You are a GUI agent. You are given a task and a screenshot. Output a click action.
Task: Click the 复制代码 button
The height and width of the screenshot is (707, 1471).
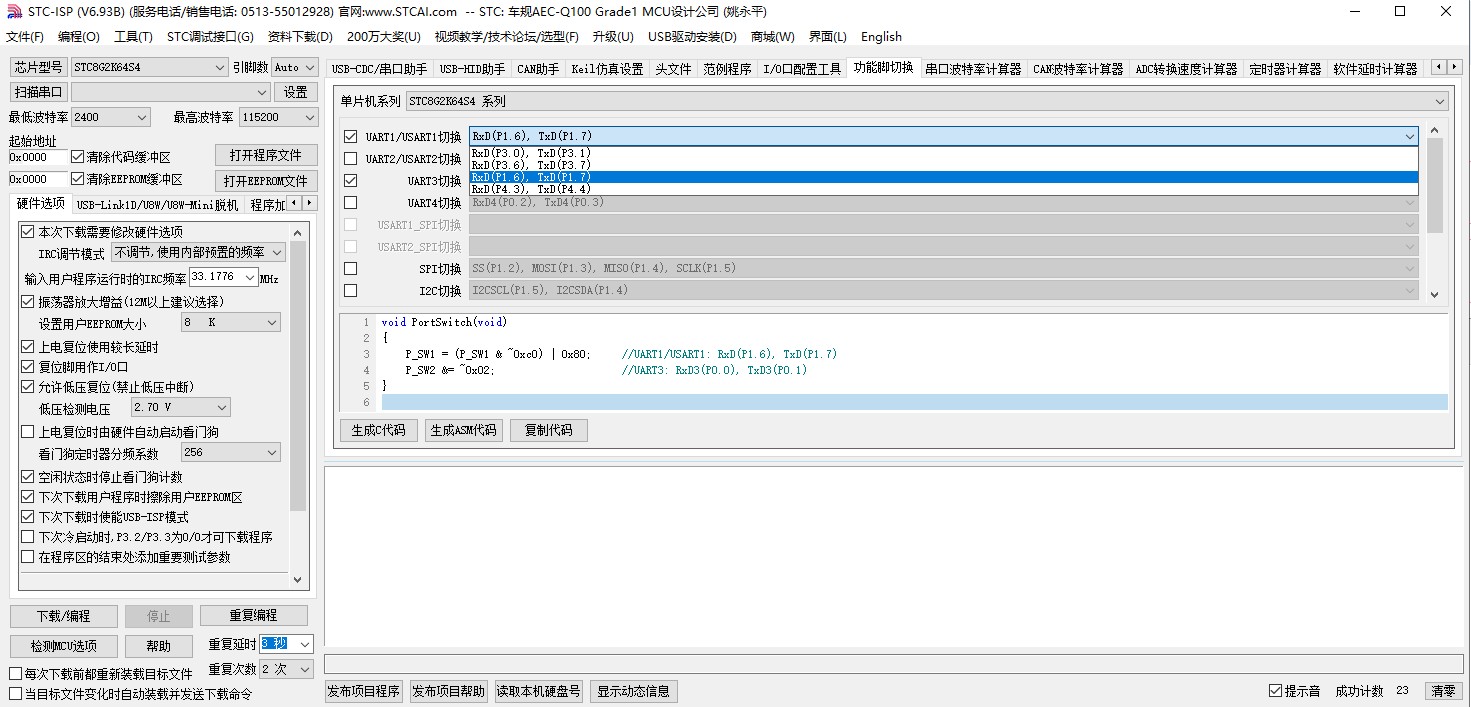pyautogui.click(x=548, y=430)
